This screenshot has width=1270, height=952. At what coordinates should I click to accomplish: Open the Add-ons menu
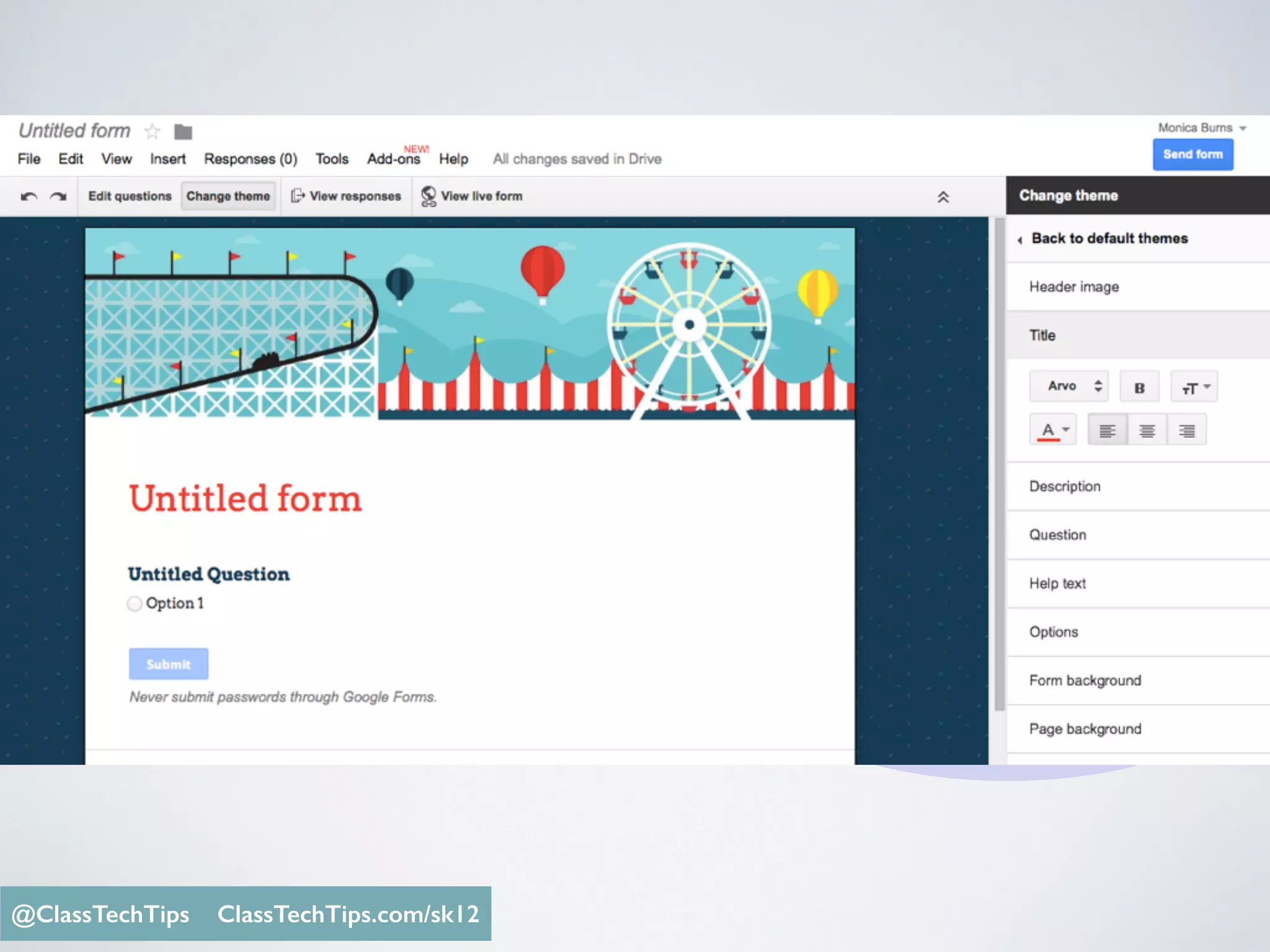pyautogui.click(x=394, y=159)
